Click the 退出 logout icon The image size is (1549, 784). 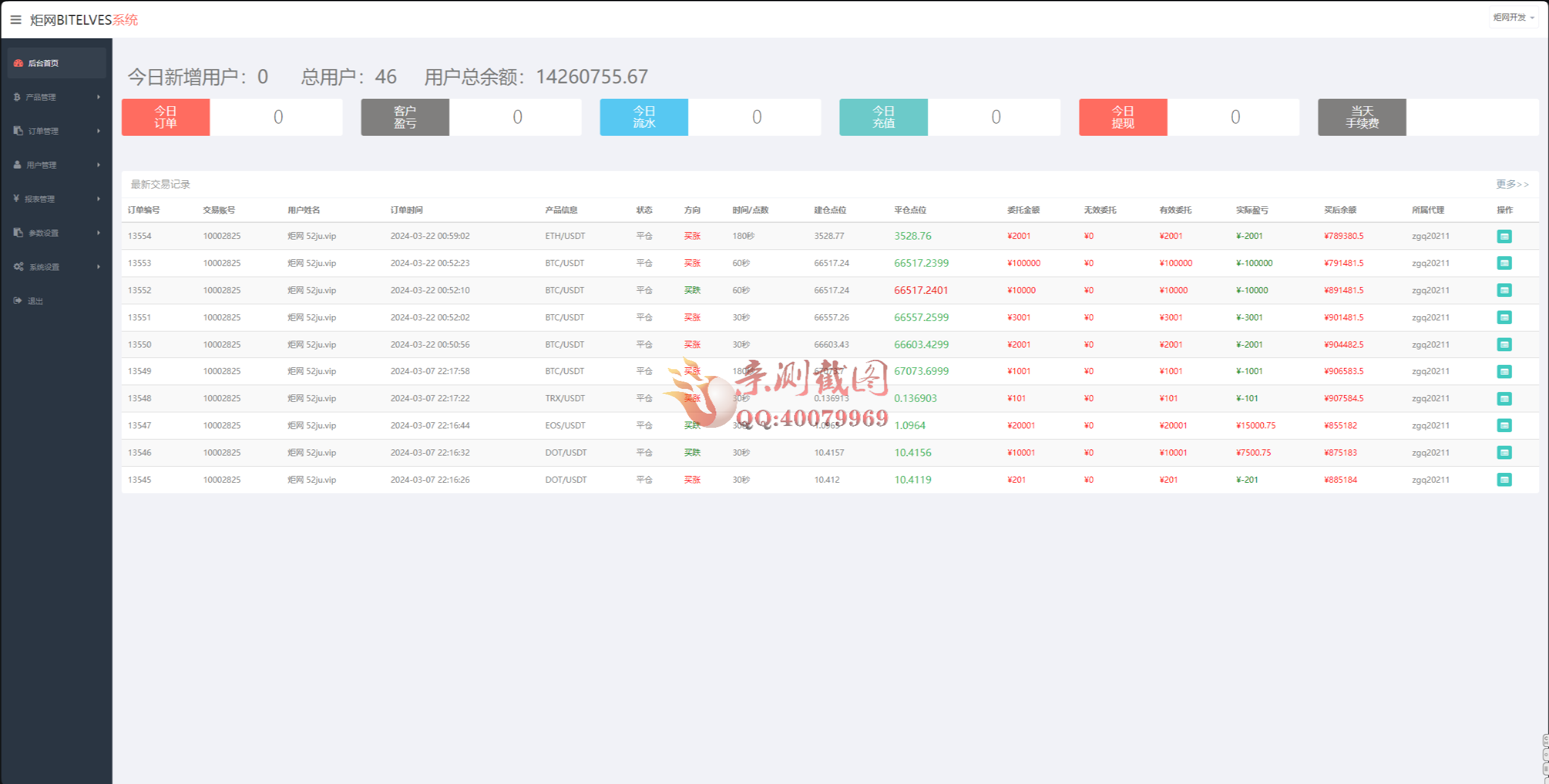point(17,301)
